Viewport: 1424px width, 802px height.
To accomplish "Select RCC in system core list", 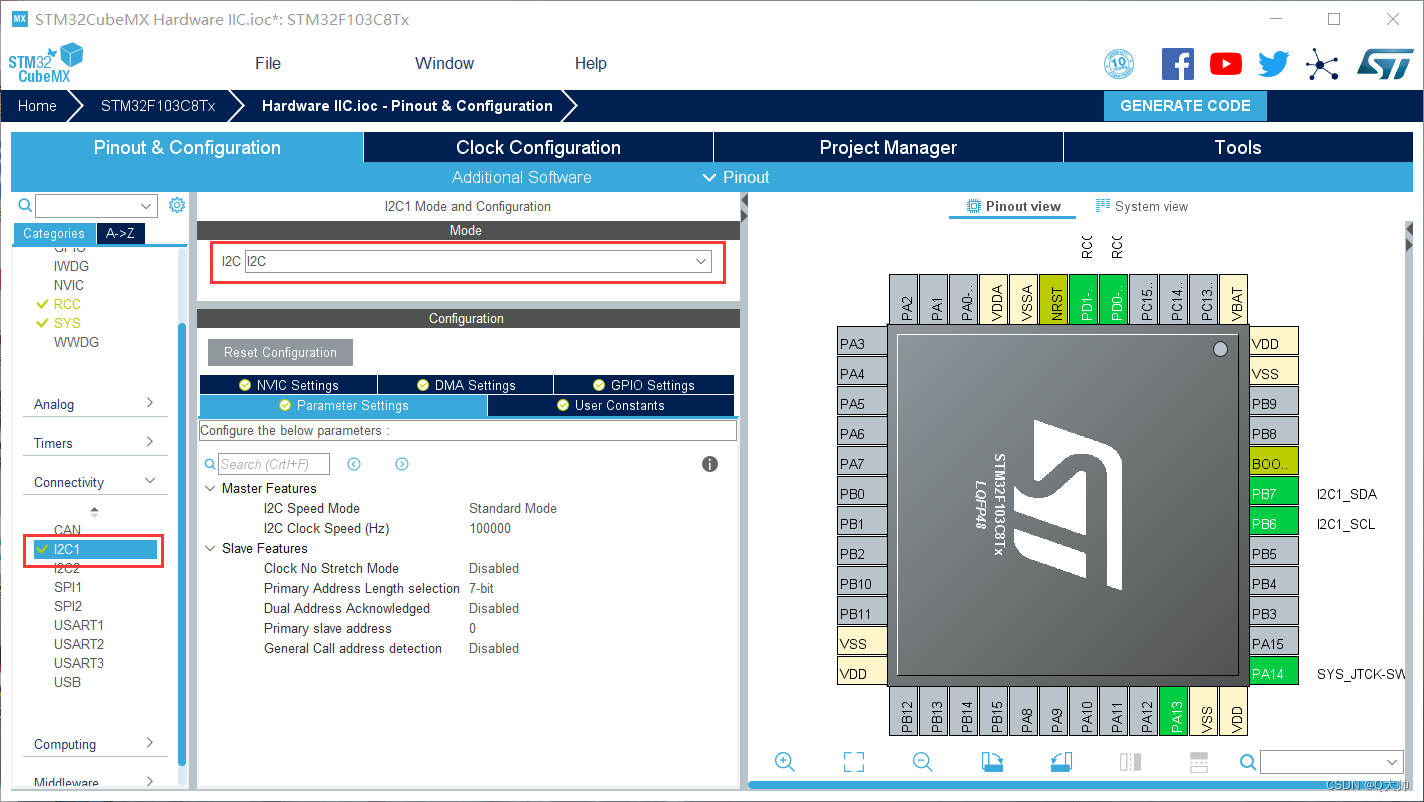I will pos(67,304).
